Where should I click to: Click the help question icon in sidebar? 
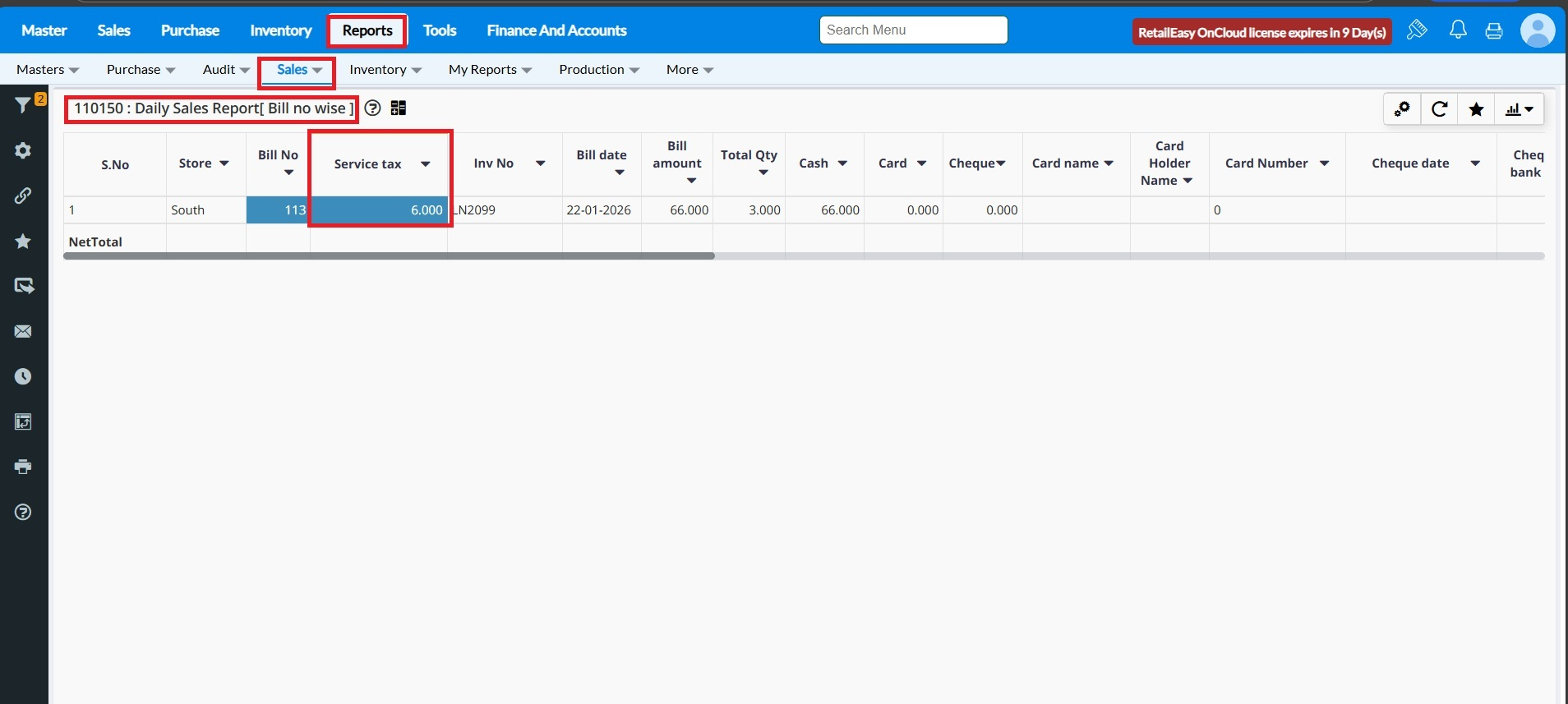23,512
